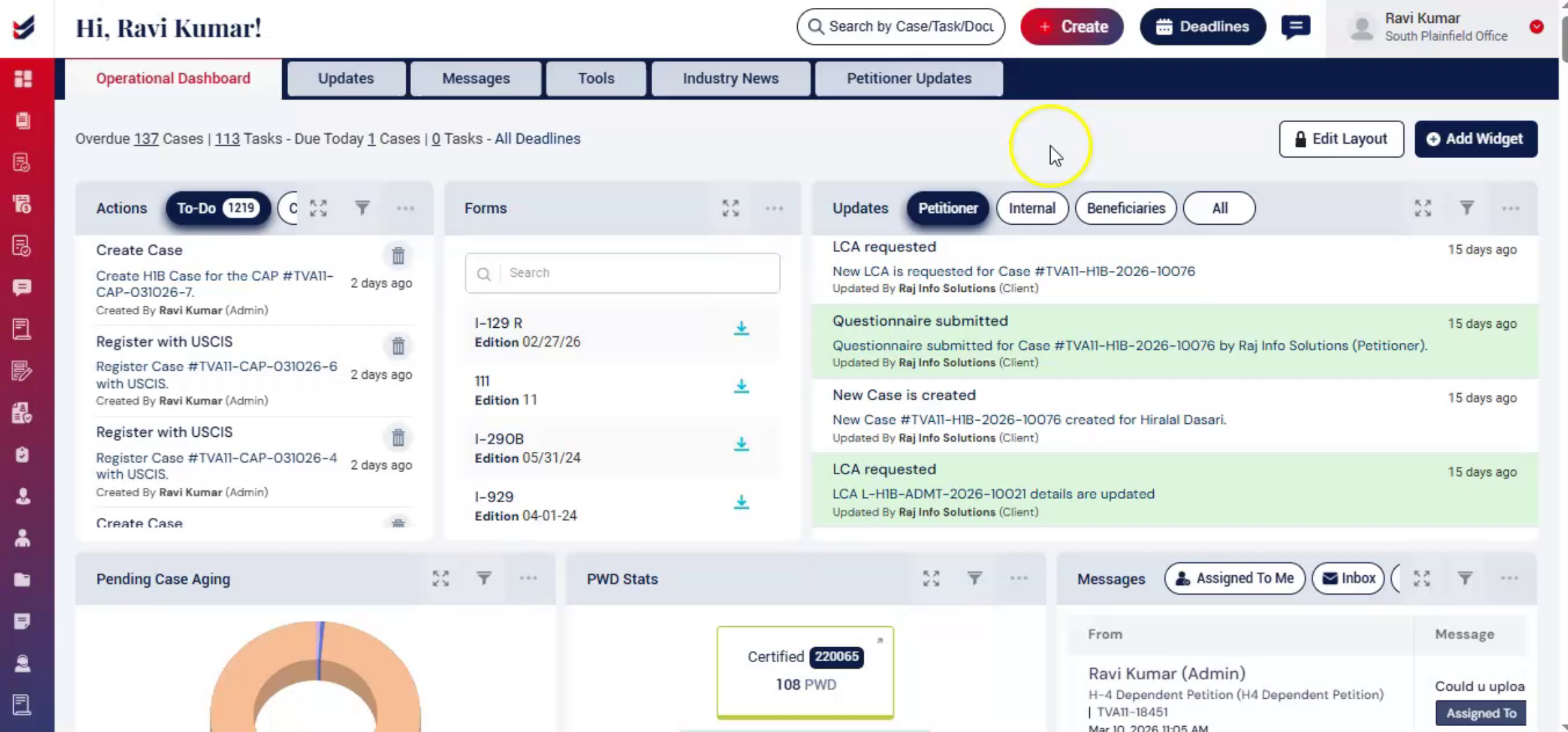Expand Messages widget fullscreen icon

pyautogui.click(x=1422, y=579)
